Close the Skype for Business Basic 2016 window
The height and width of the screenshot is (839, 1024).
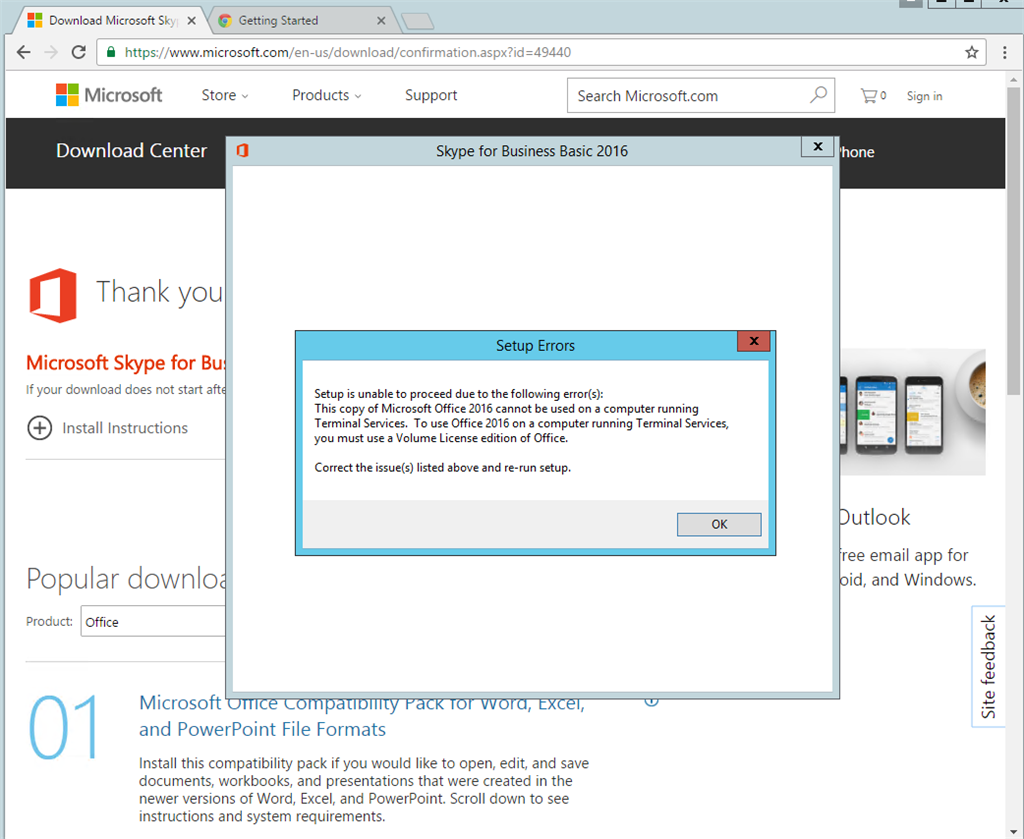818,146
